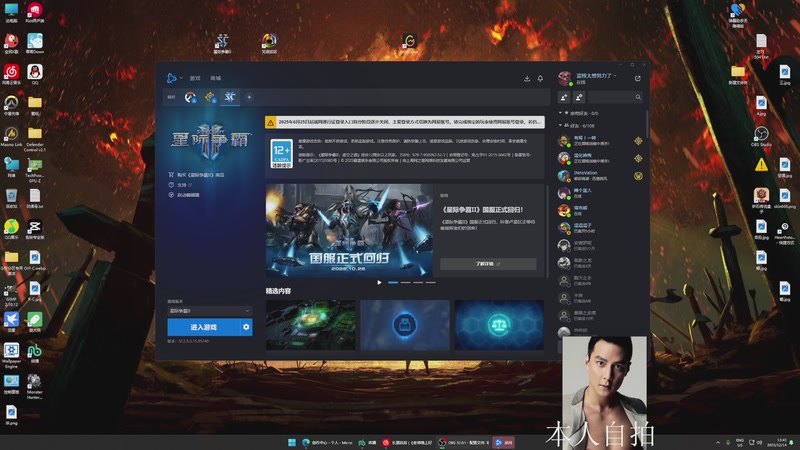Add a game to favorites with the plus button
This screenshot has width=800, height=450.
249,97
